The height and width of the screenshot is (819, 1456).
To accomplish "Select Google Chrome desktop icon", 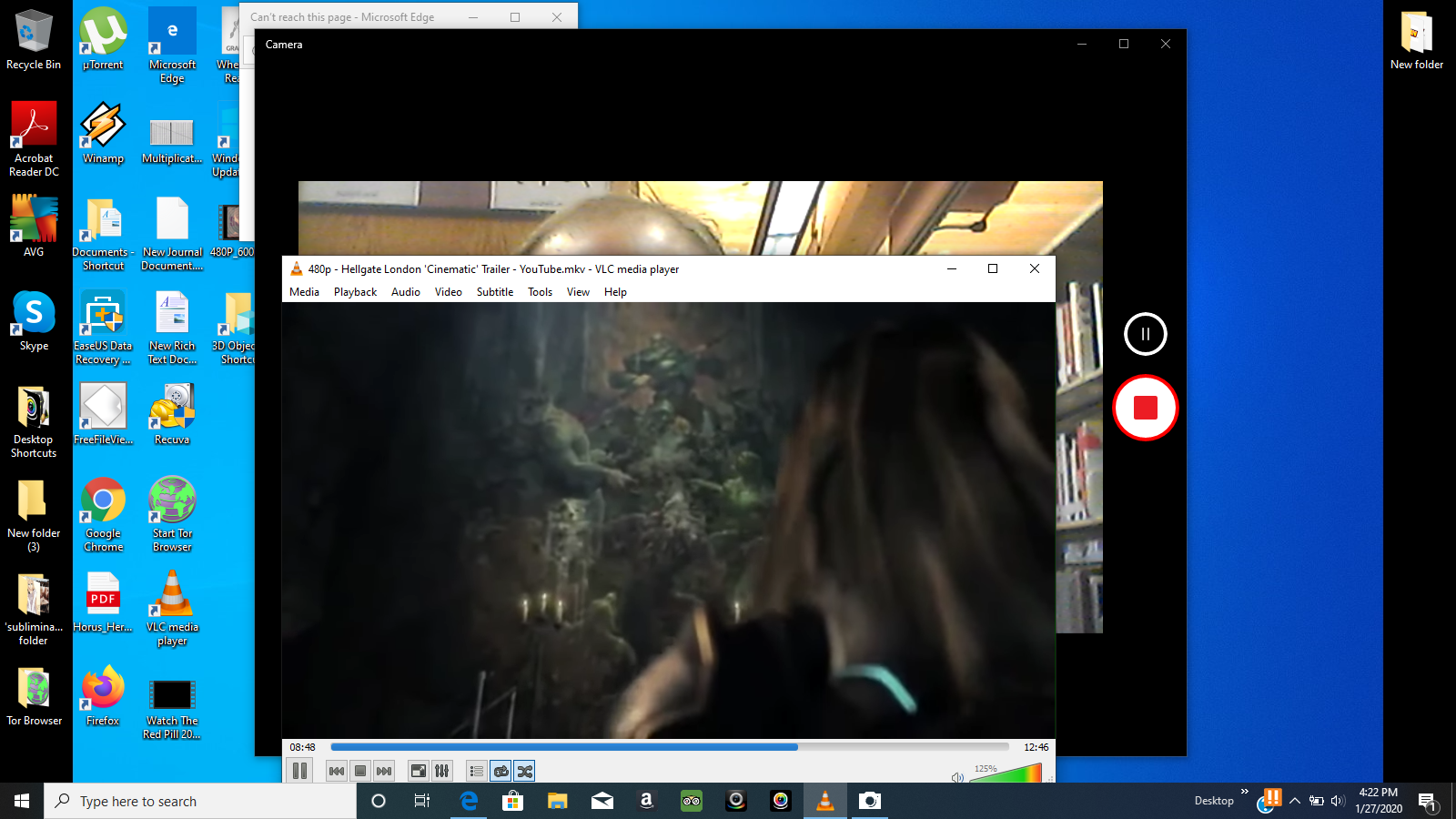I will (103, 514).
